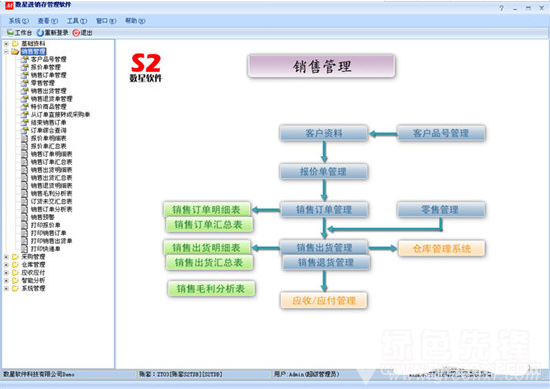Click the help question mark icon
Screen dimensions: 550x389
click(x=502, y=8)
